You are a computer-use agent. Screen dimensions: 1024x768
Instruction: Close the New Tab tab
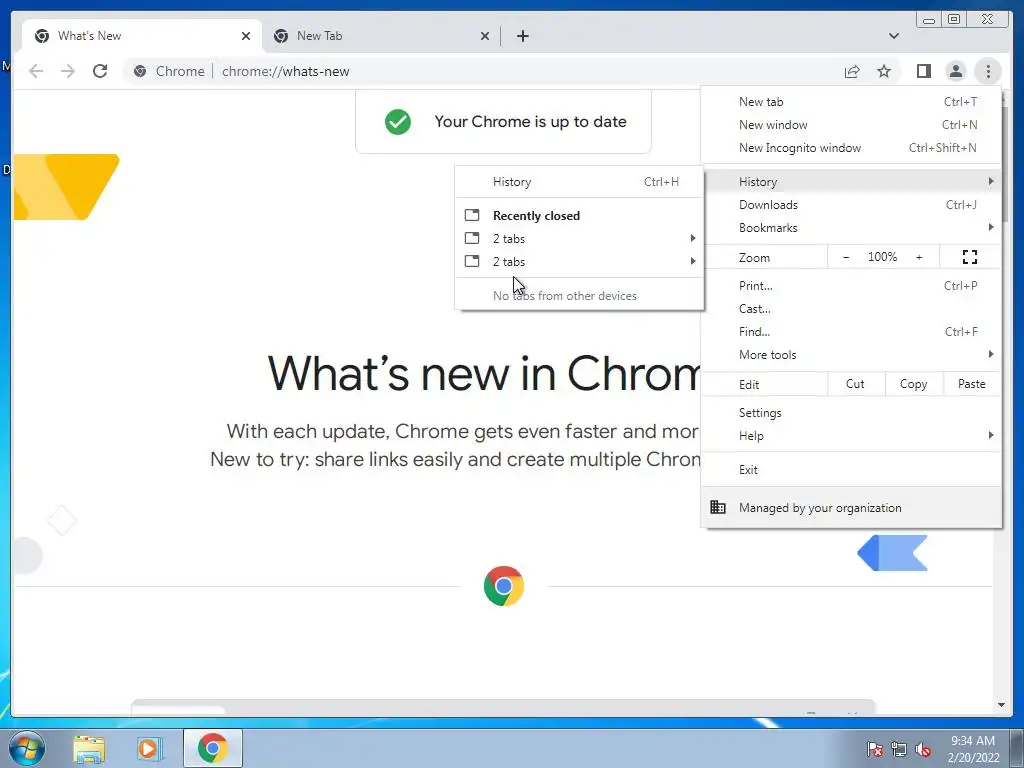485,36
